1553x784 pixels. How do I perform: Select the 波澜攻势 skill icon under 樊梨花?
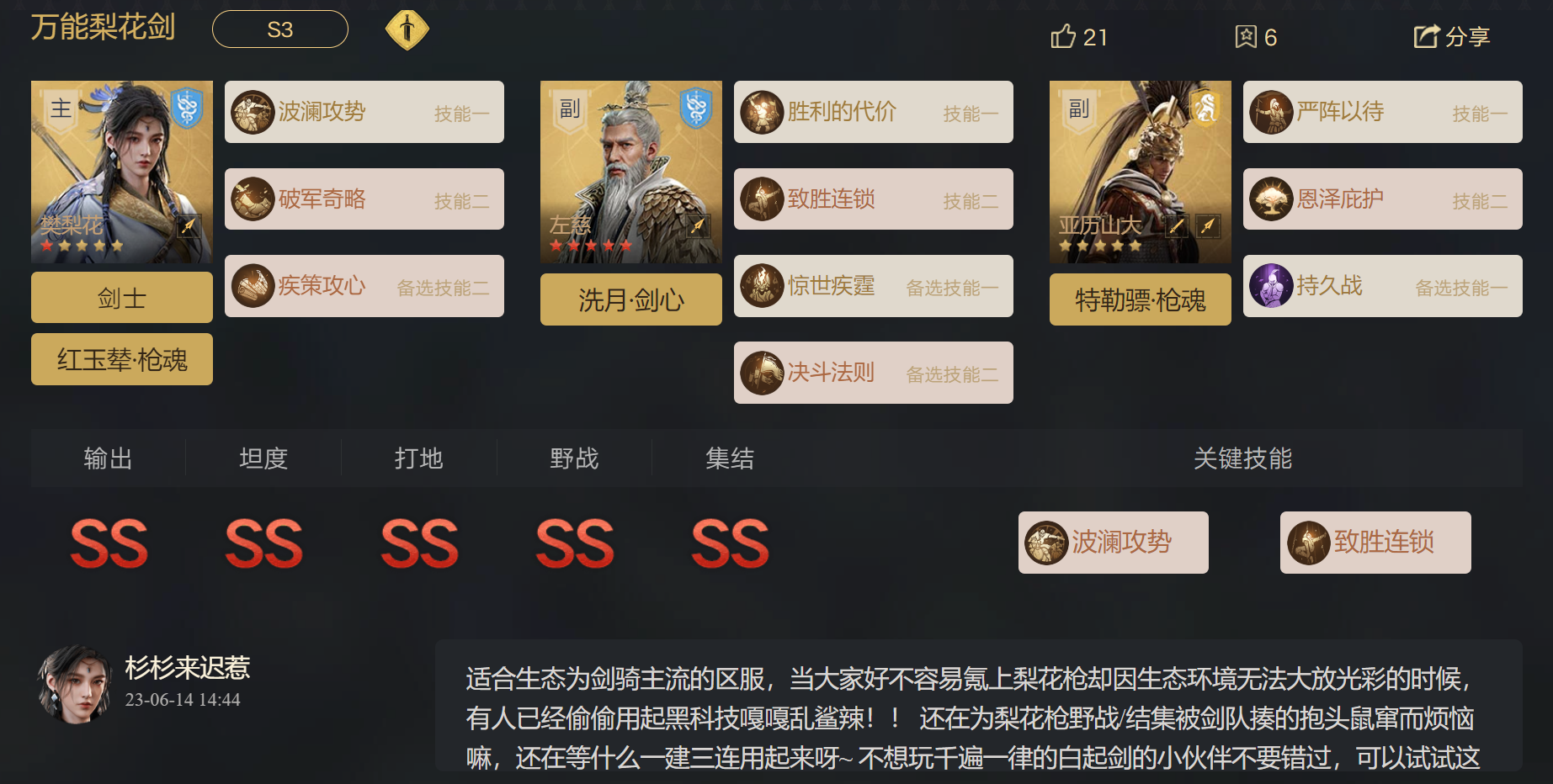[253, 112]
